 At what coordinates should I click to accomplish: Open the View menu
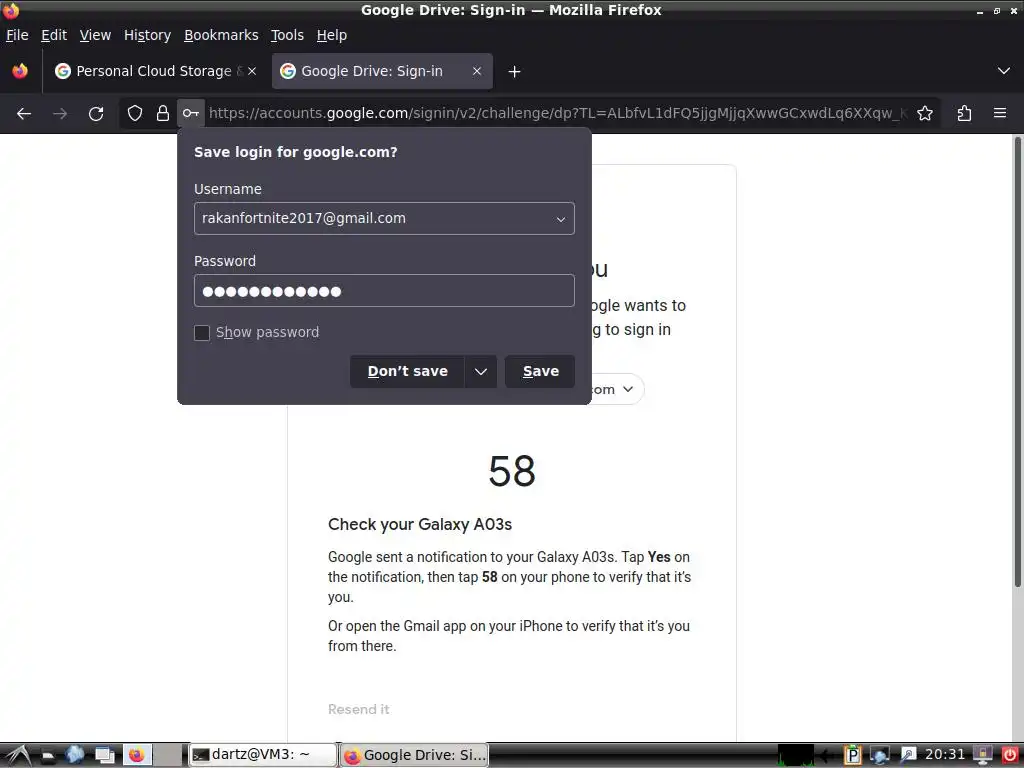[x=95, y=35]
